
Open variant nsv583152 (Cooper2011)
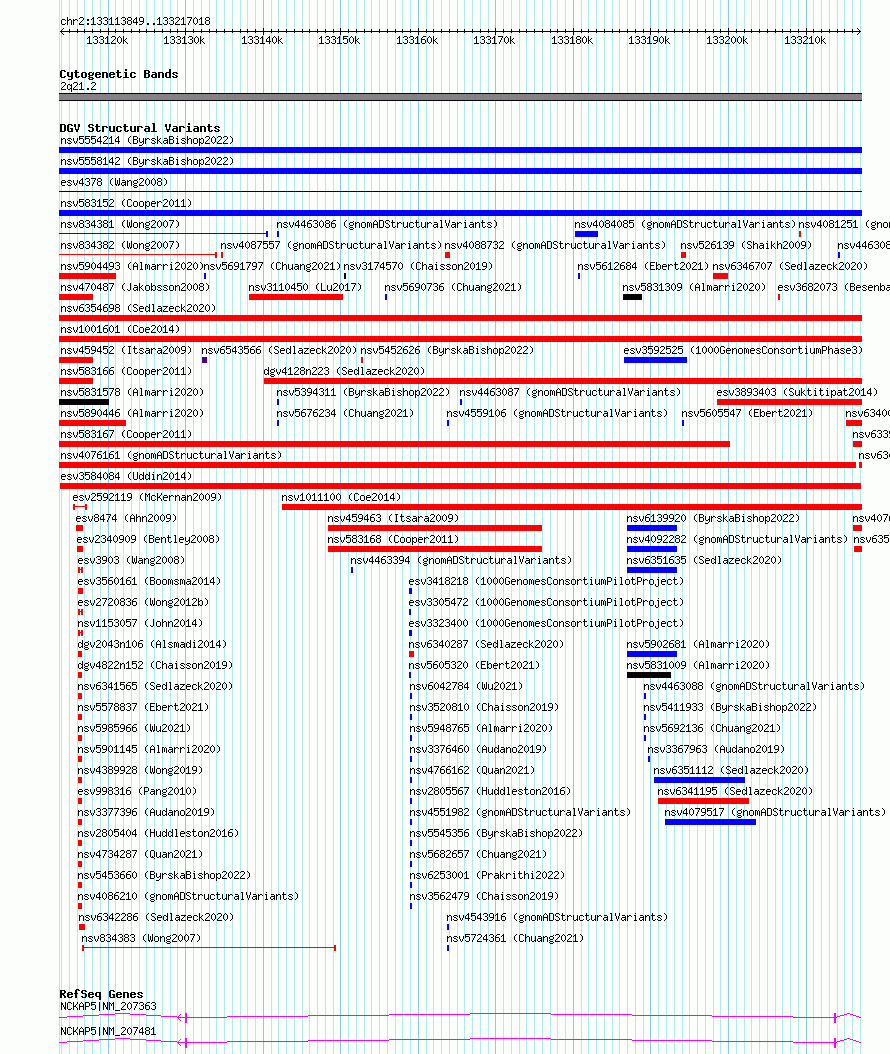pyautogui.click(x=126, y=203)
